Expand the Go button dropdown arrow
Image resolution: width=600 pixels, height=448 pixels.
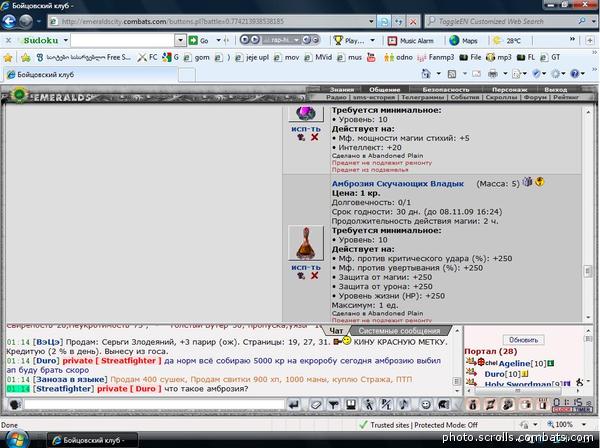tap(218, 41)
